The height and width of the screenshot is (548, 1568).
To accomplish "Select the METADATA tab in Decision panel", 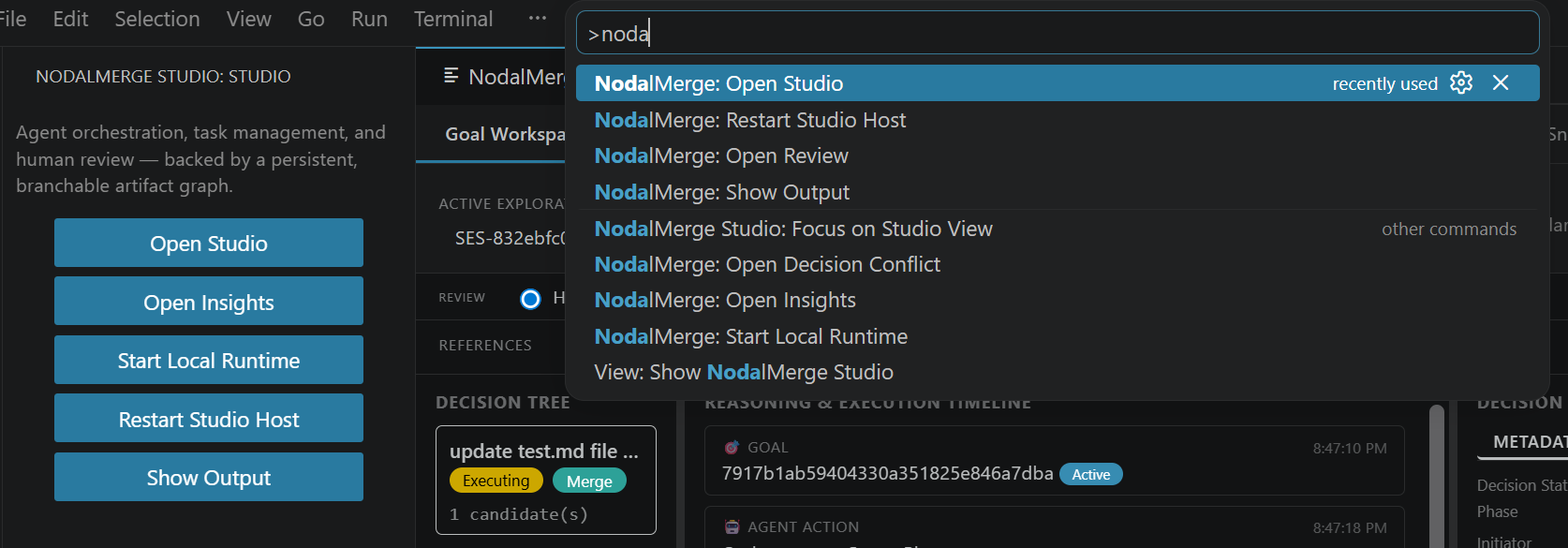I will click(1530, 441).
